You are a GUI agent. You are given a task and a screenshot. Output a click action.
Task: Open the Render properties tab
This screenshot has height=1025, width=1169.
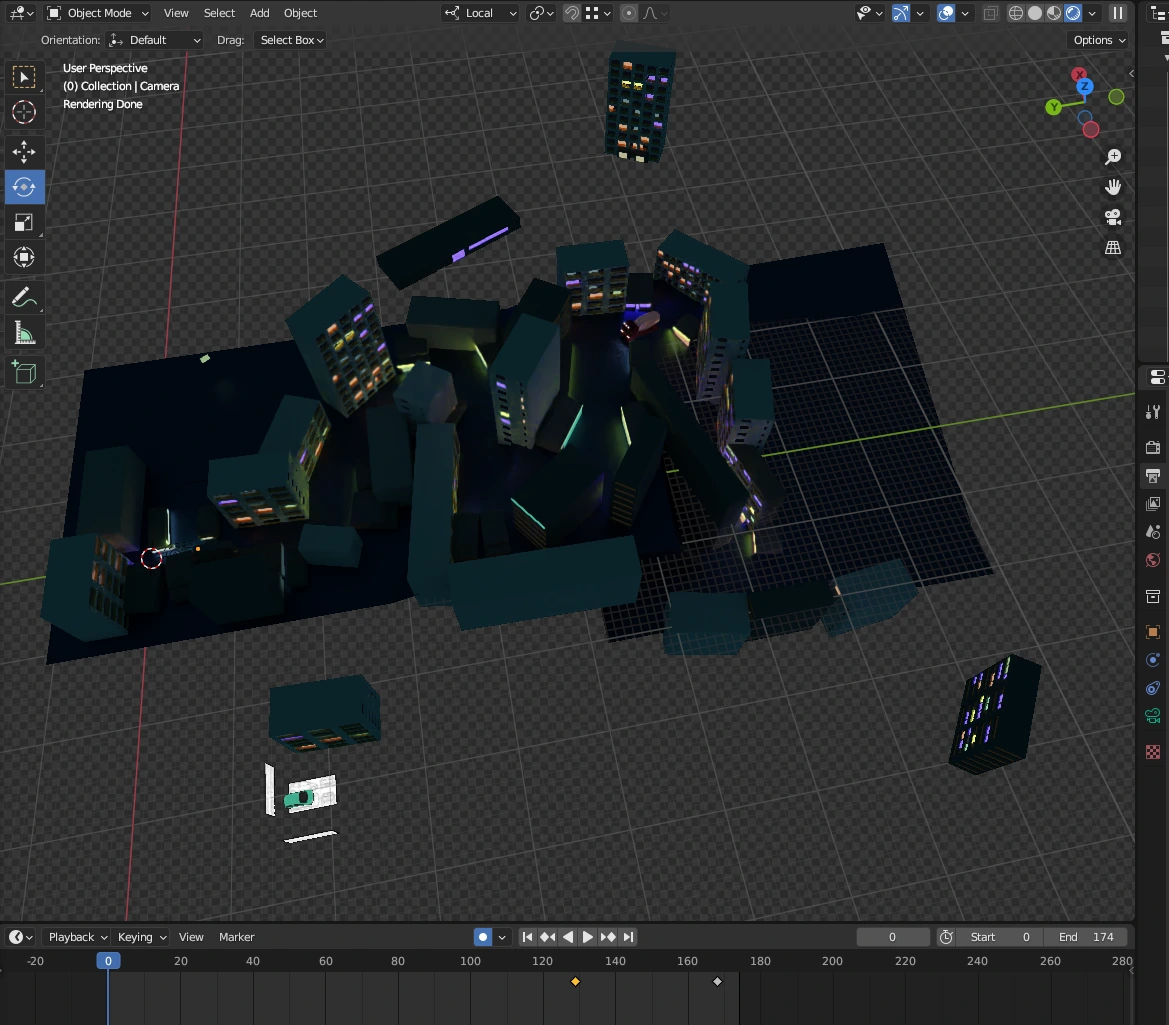pyautogui.click(x=1153, y=446)
